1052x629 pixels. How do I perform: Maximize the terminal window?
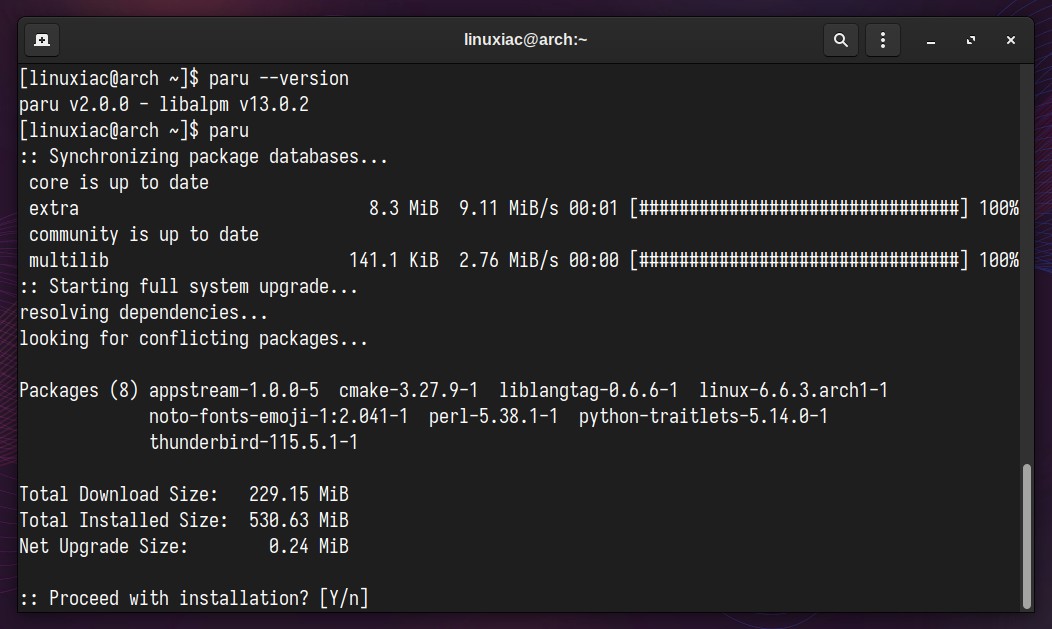971,41
